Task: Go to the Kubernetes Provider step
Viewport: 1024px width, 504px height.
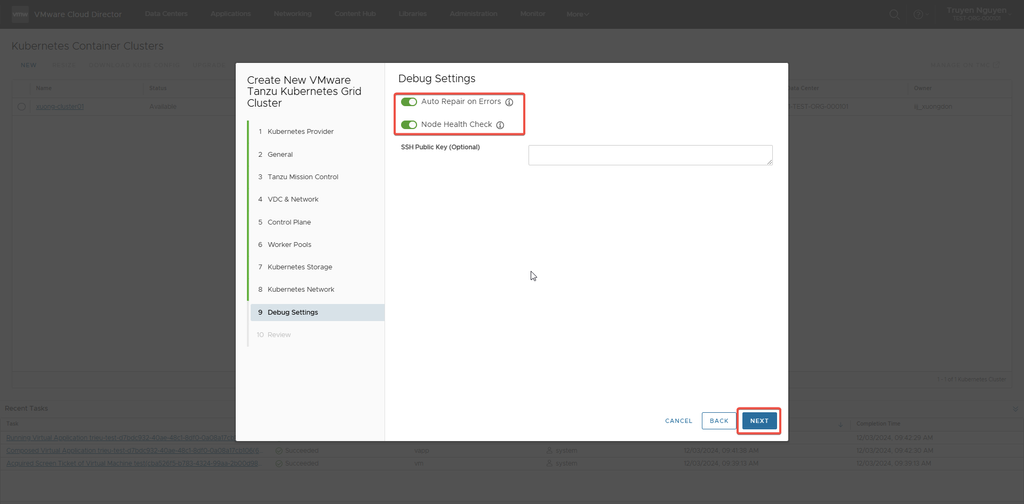Action: pyautogui.click(x=300, y=132)
